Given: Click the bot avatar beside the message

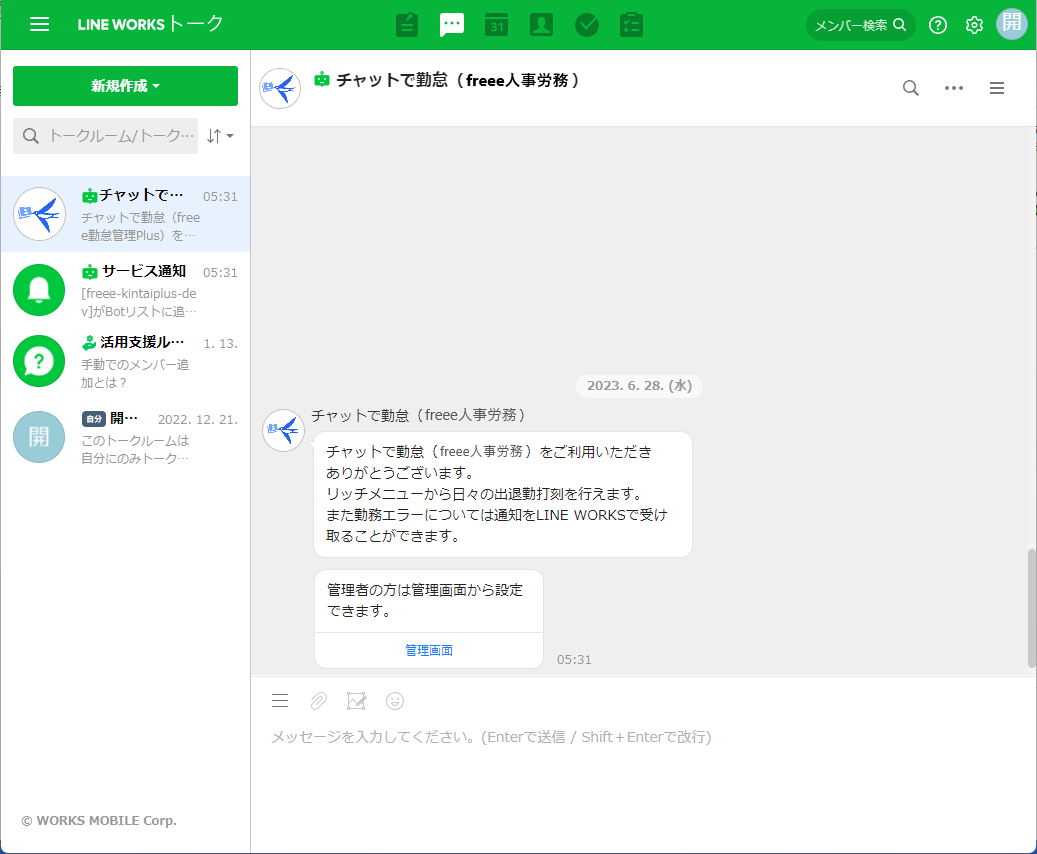Looking at the screenshot, I should pos(284,430).
